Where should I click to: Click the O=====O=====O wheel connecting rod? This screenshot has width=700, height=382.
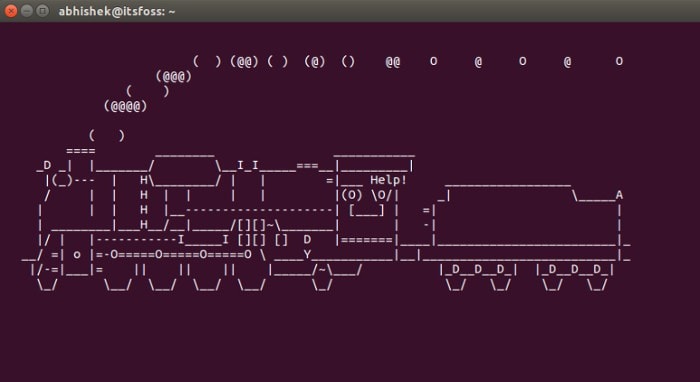[181, 254]
